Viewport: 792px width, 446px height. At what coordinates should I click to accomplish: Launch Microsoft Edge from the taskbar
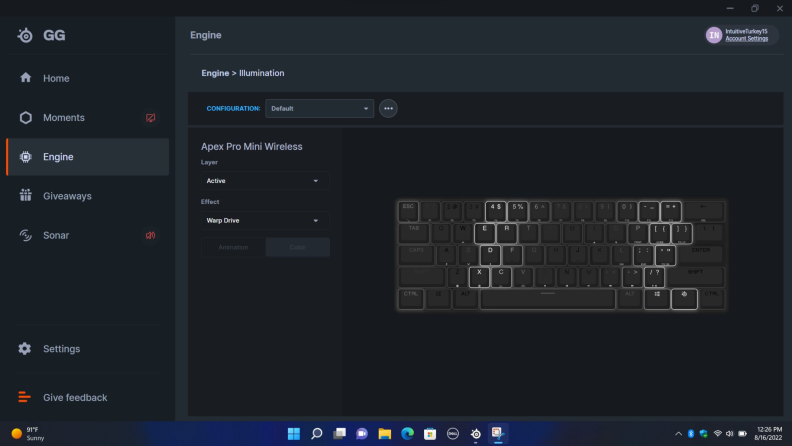tap(408, 433)
